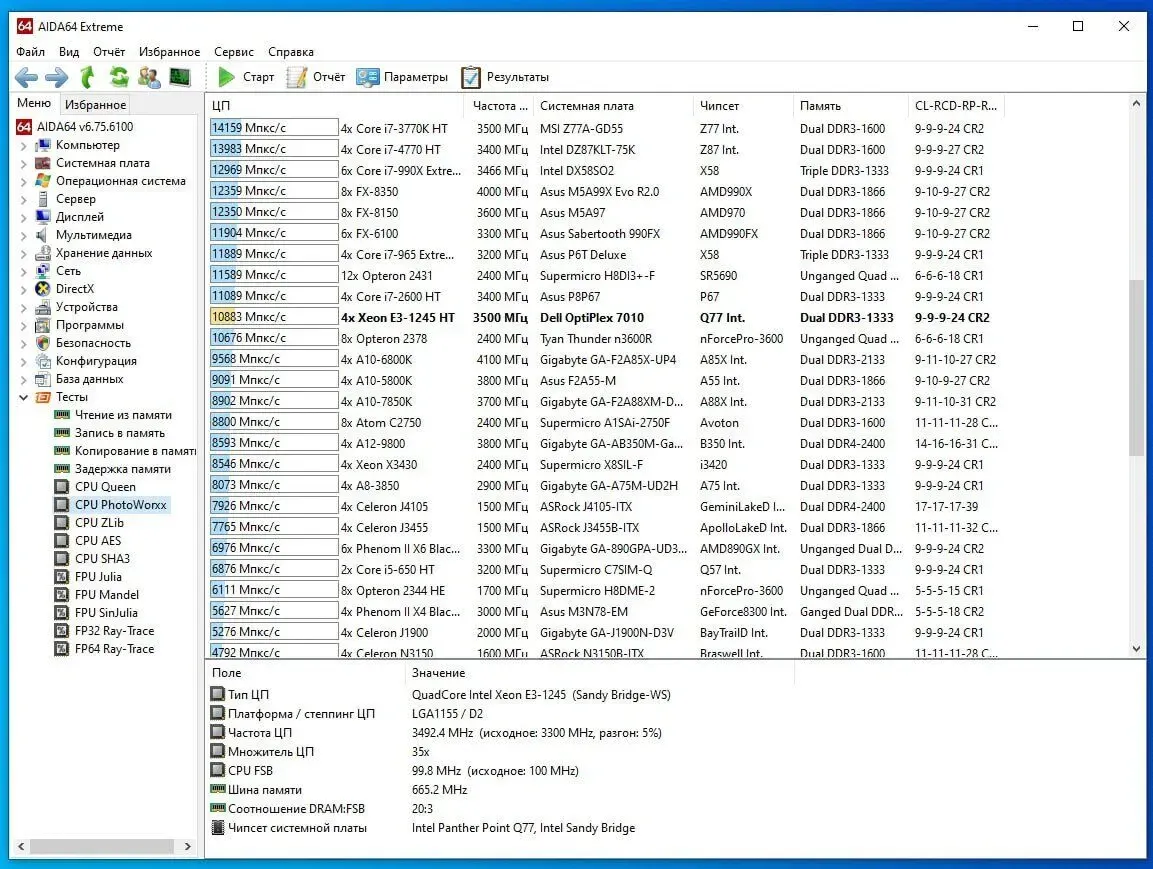Screen dimensions: 1153x869
Task: Open the Сервис menu
Action: pyautogui.click(x=233, y=52)
